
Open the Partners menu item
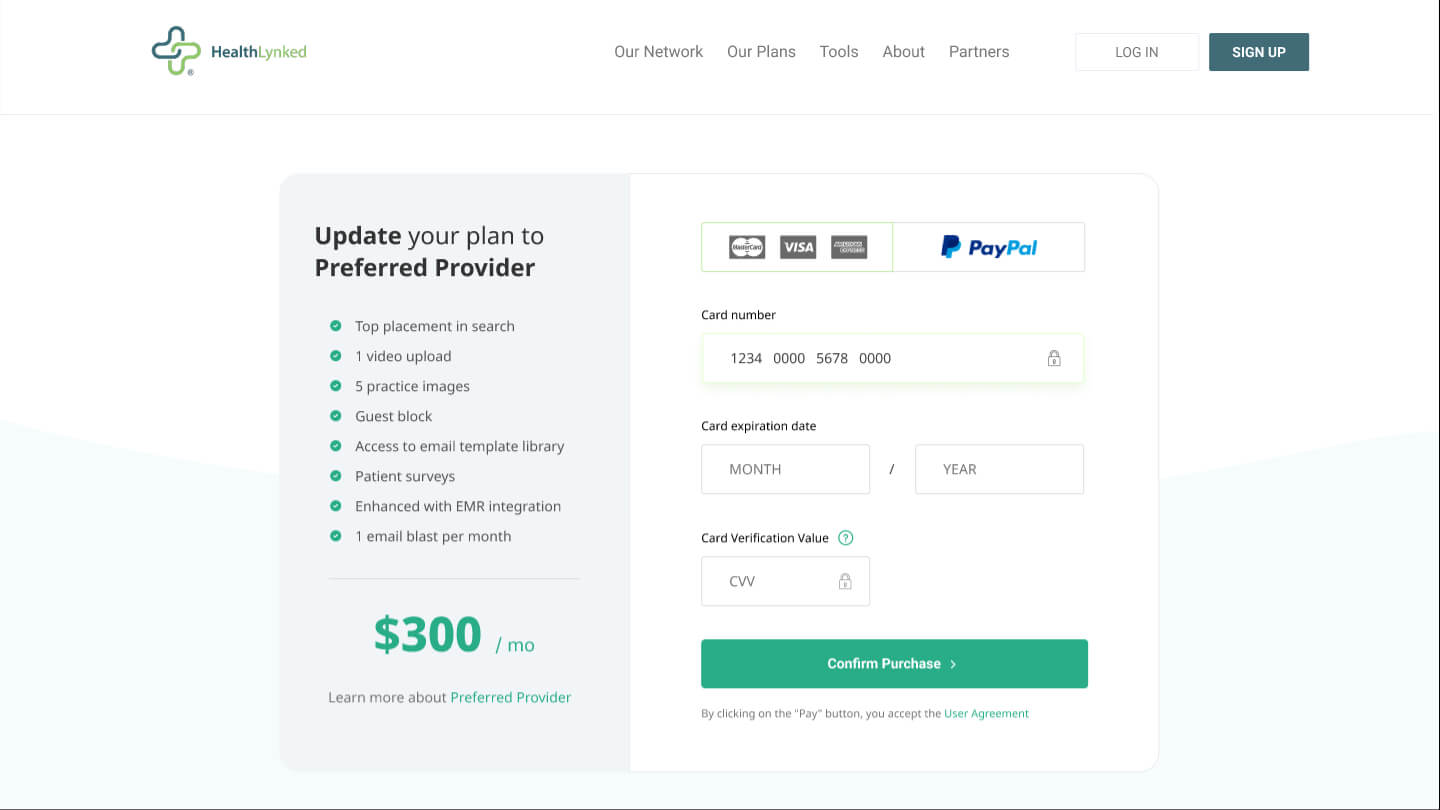(x=979, y=52)
